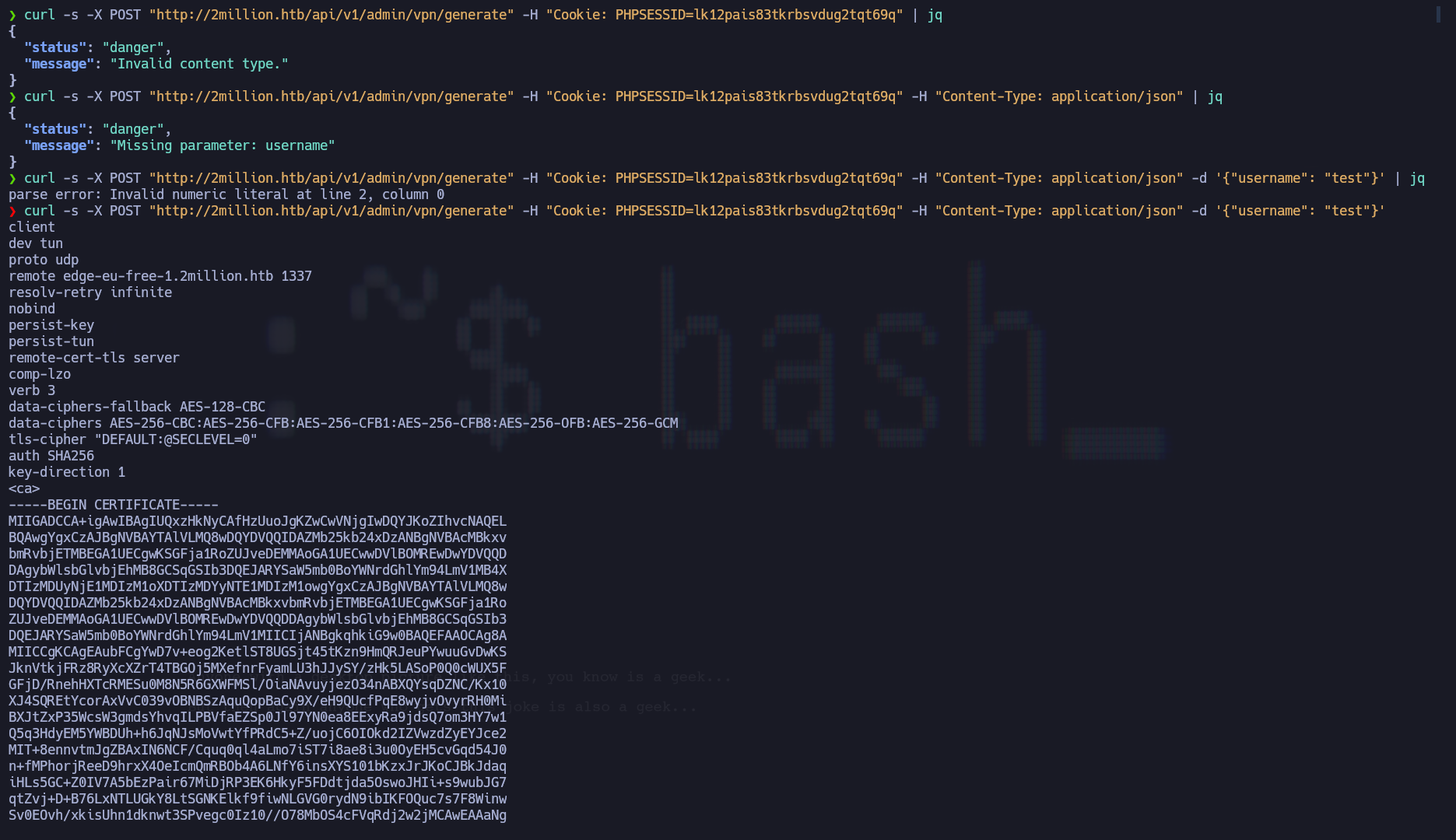
Task: Select the "Invalid content type." message text
Action: 198,64
